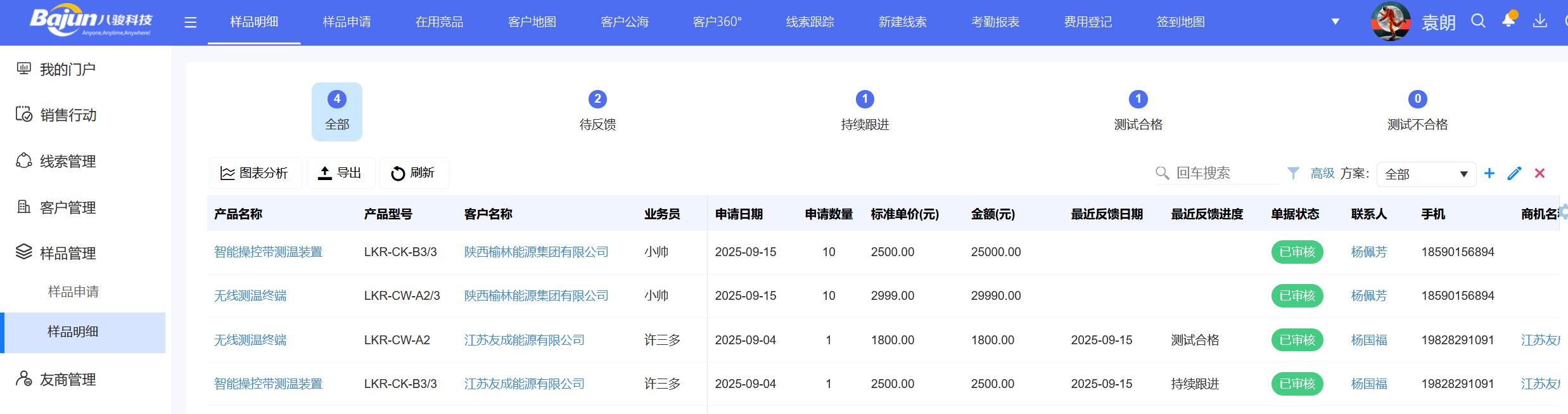Switch to the 客户地图 tab
Screen dimensions: 1568x414
(532, 22)
